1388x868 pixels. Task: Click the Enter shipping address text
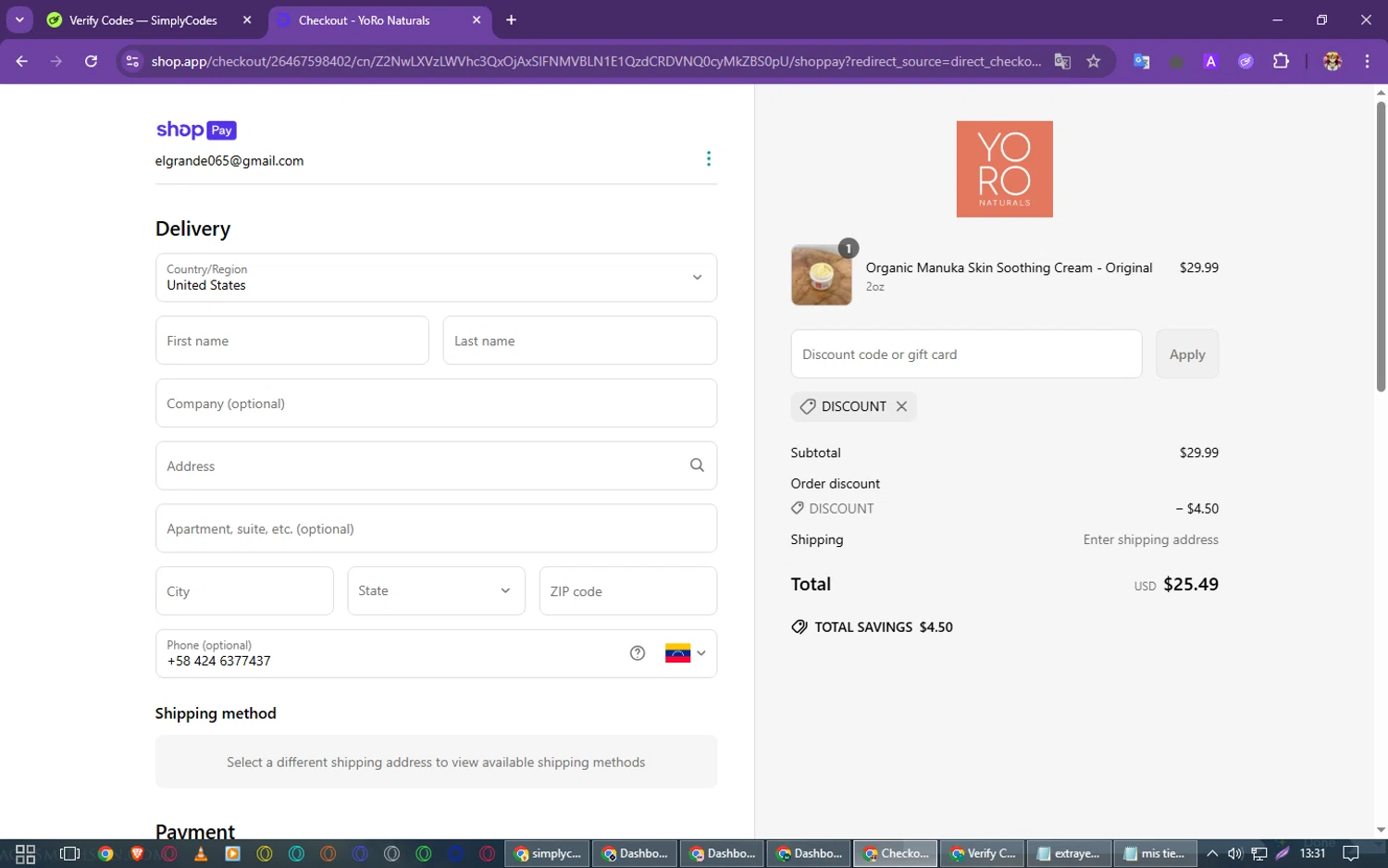[1151, 539]
